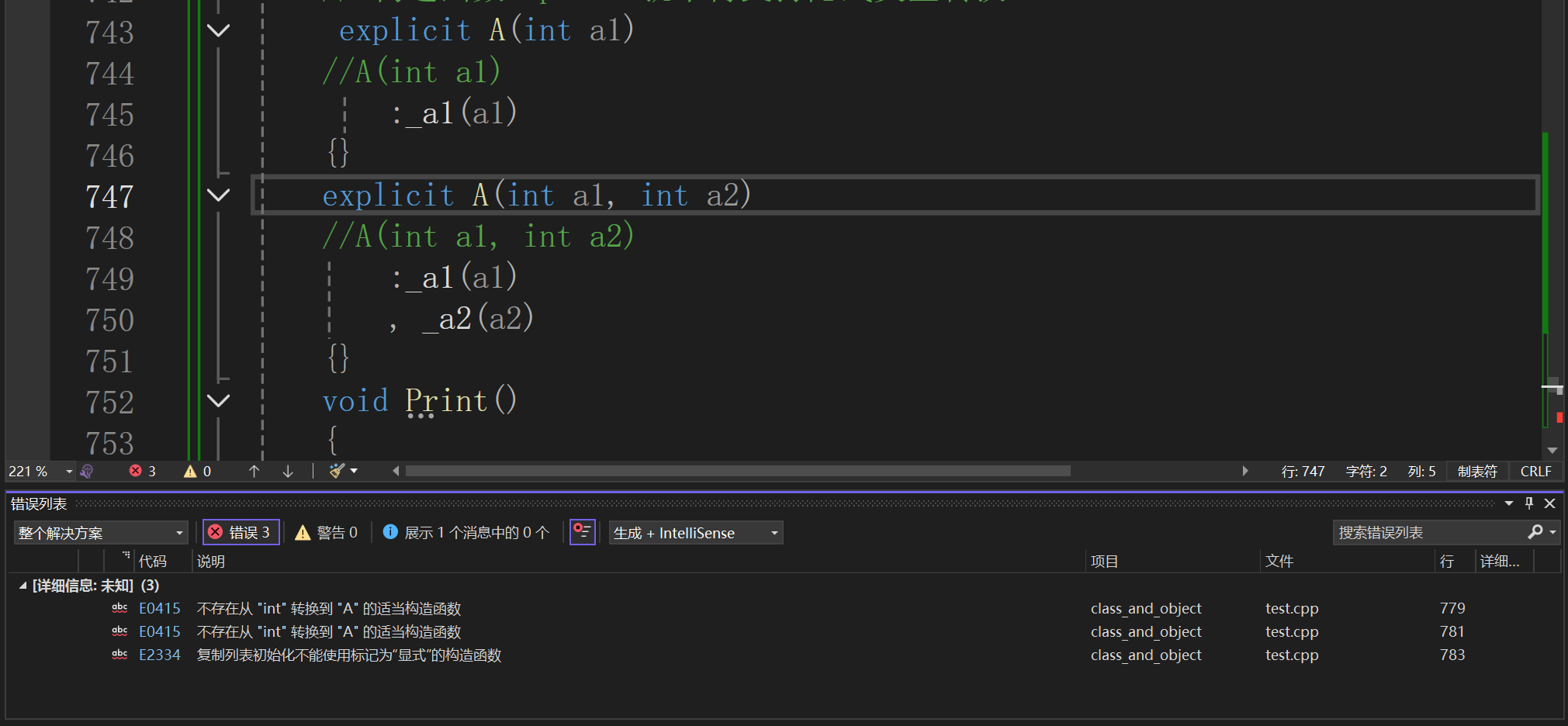Toggle the build-only errors filter icon

[x=582, y=532]
